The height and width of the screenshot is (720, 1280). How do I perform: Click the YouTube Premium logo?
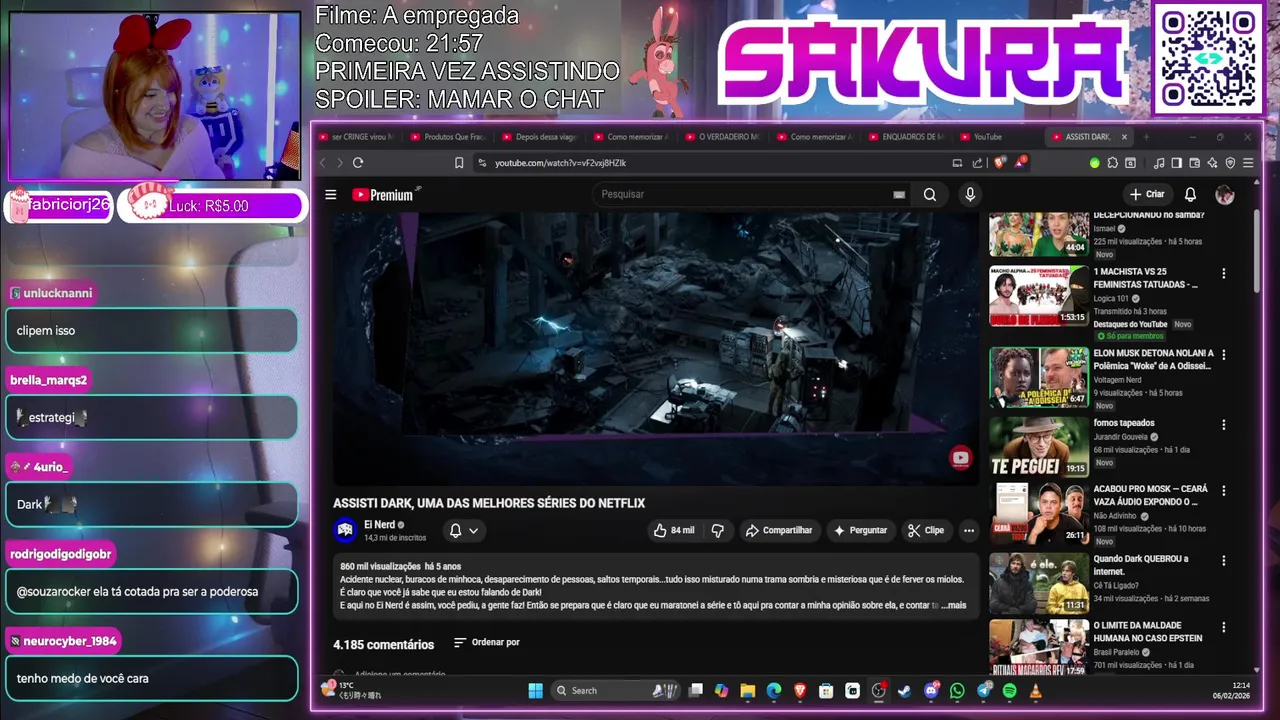tap(383, 195)
